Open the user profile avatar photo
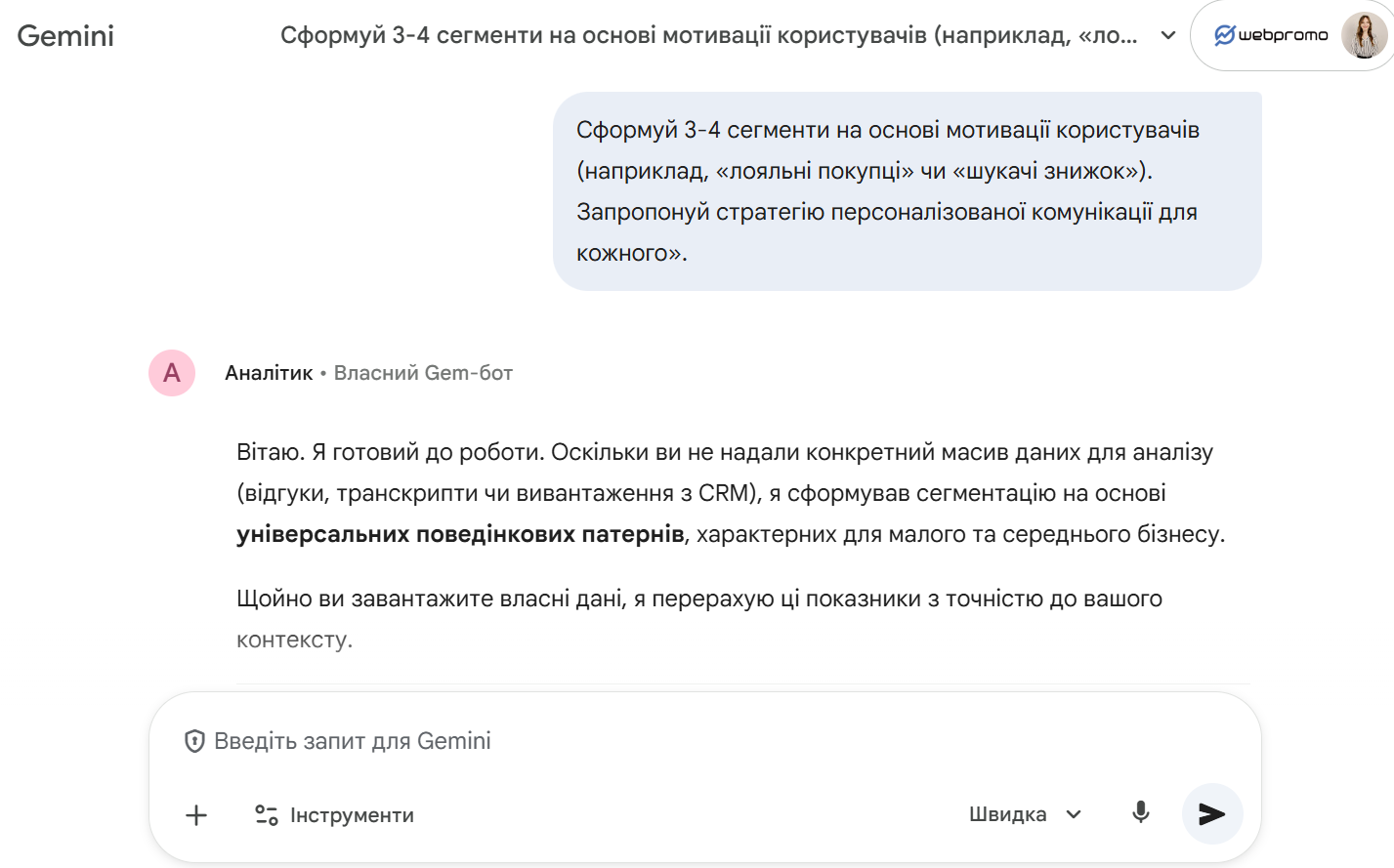This screenshot has height=868, width=1394. (1363, 35)
